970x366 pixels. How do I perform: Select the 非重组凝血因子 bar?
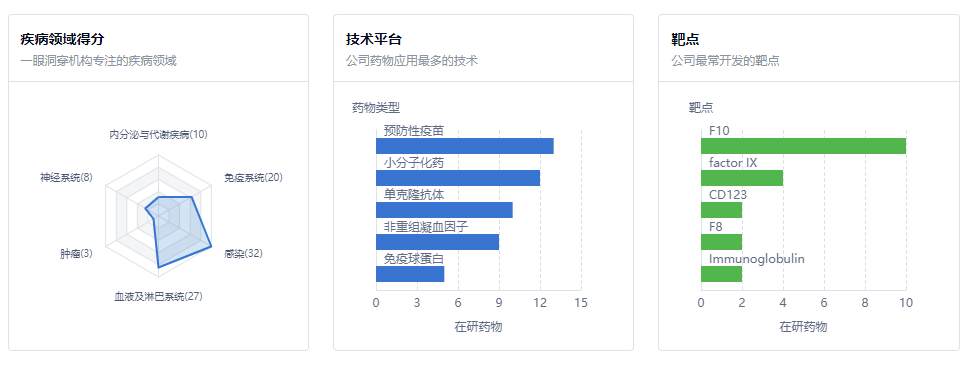[x=437, y=242]
